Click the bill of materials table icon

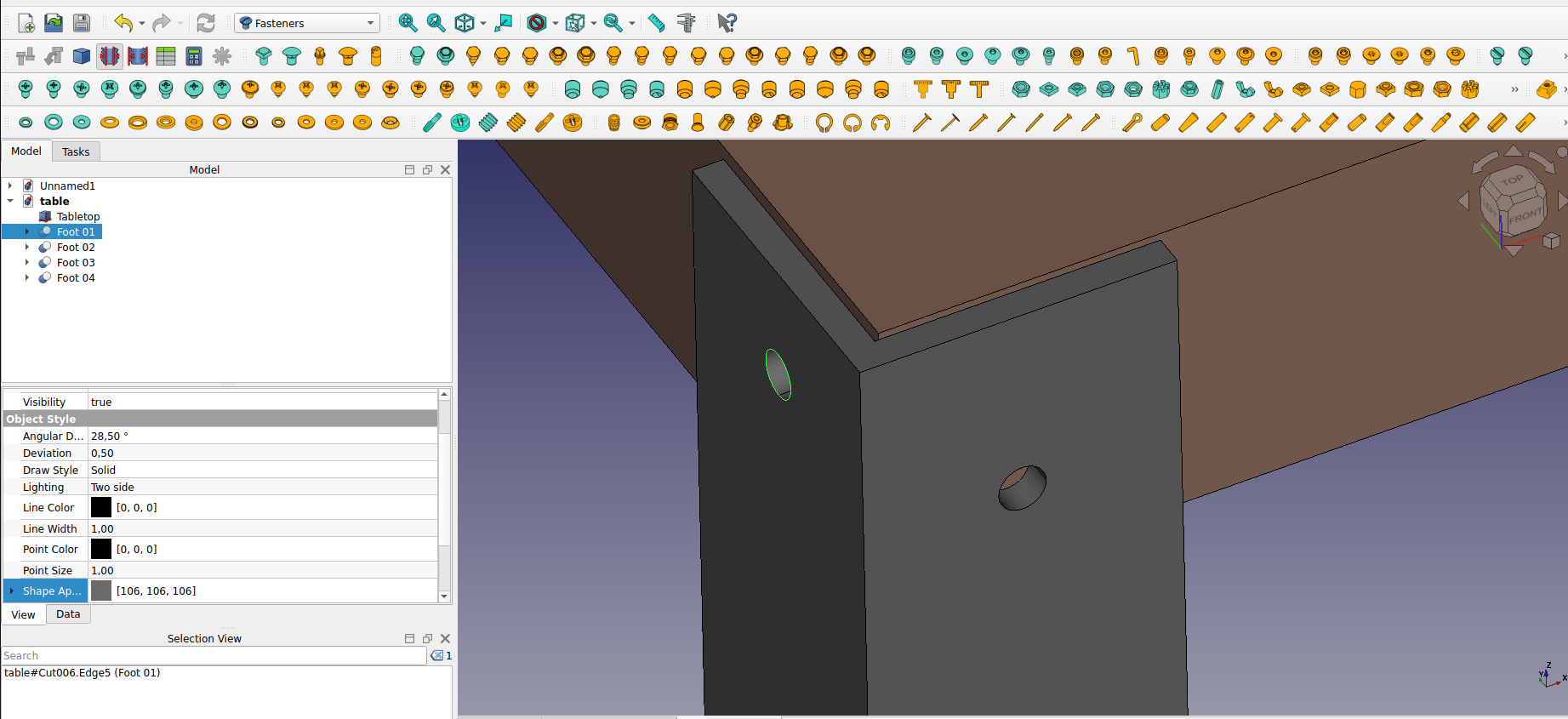166,56
